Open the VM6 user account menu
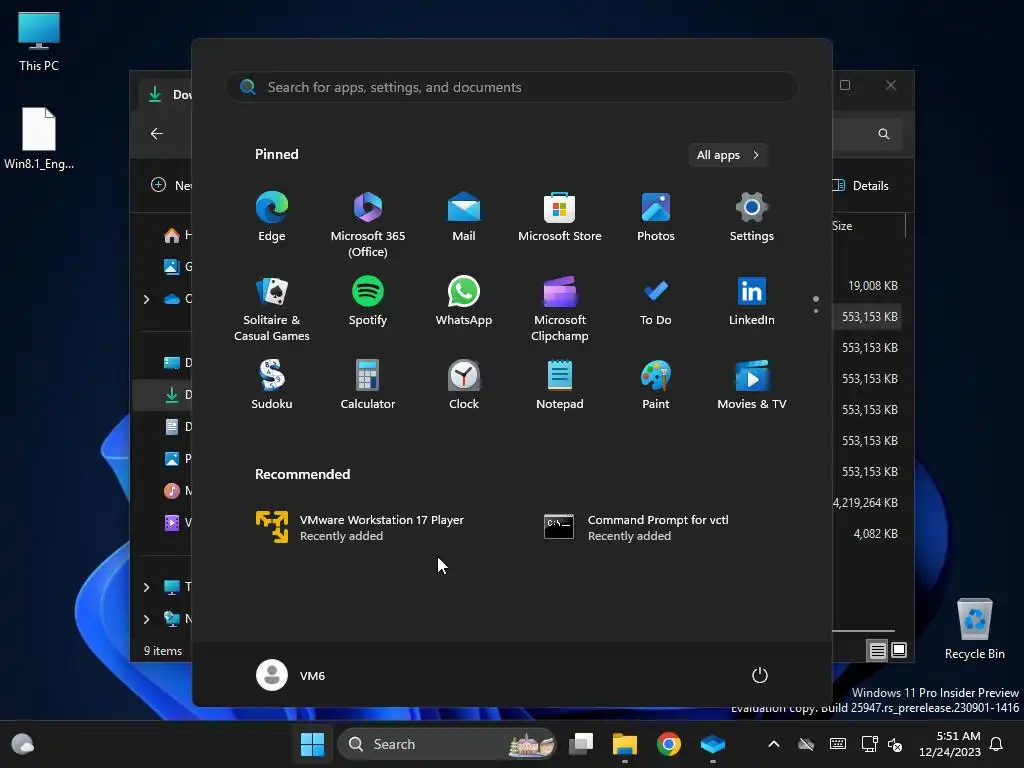Viewport: 1024px width, 768px height. [291, 675]
